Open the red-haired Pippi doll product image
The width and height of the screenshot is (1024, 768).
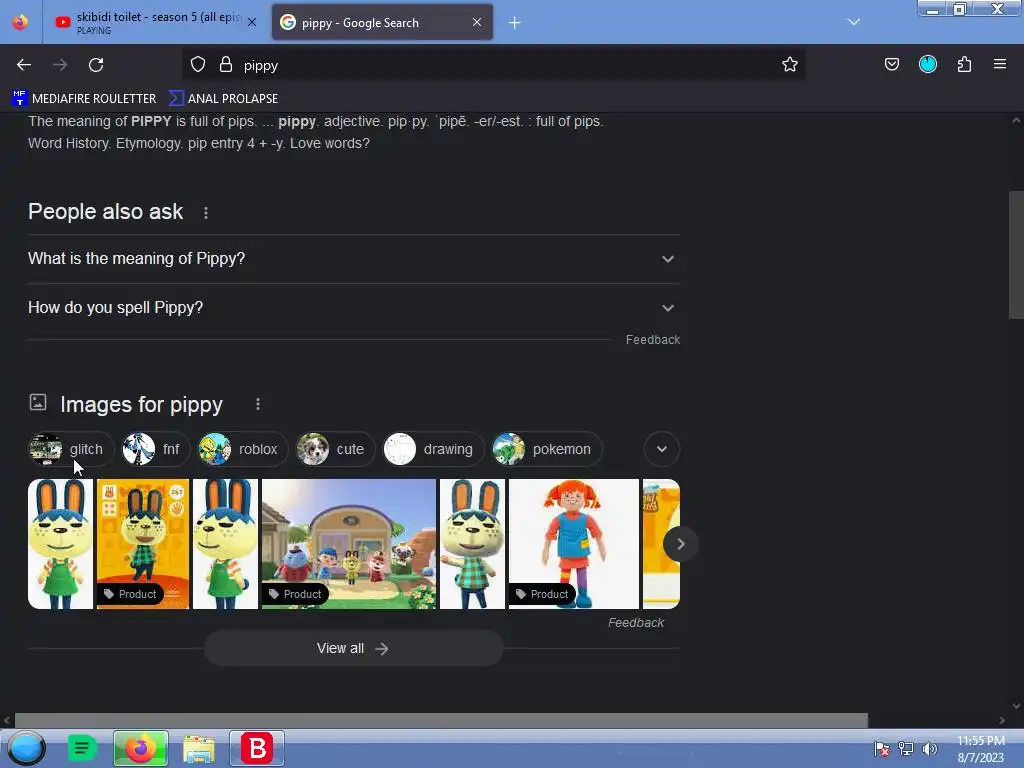pos(573,544)
